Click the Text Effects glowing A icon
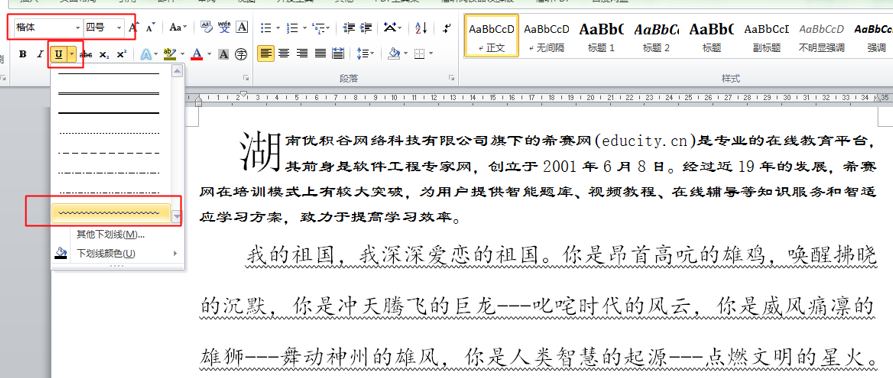This screenshot has height=378, width=893. [x=146, y=54]
